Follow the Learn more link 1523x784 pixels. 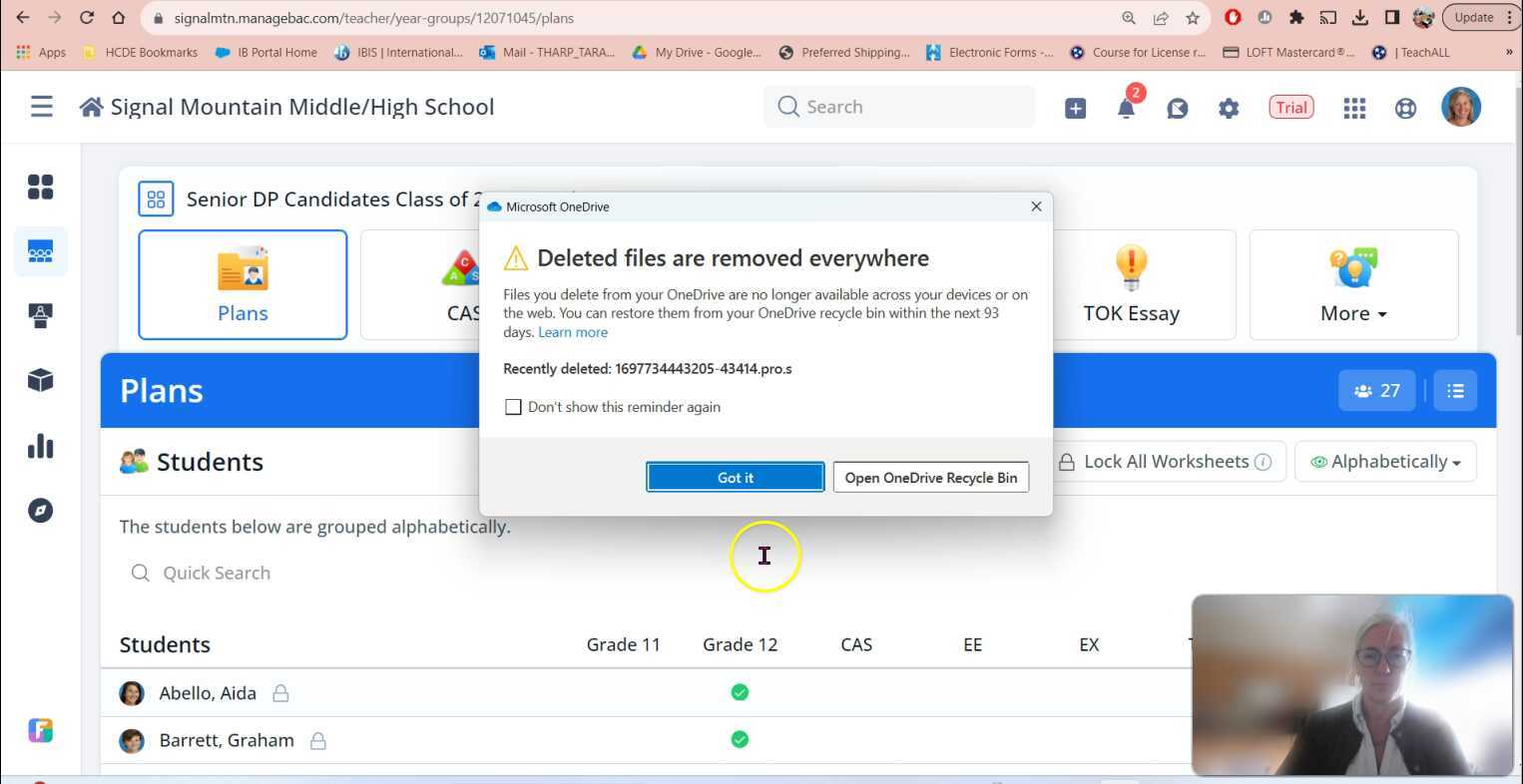pyautogui.click(x=573, y=332)
